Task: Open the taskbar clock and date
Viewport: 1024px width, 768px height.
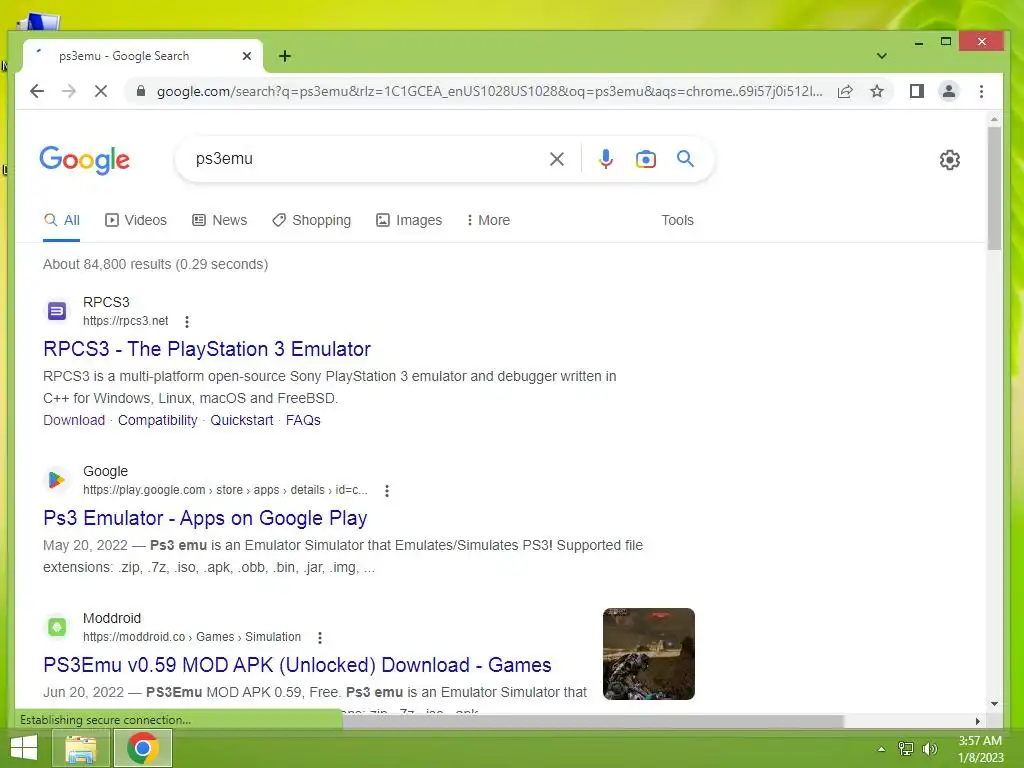Action: 980,749
